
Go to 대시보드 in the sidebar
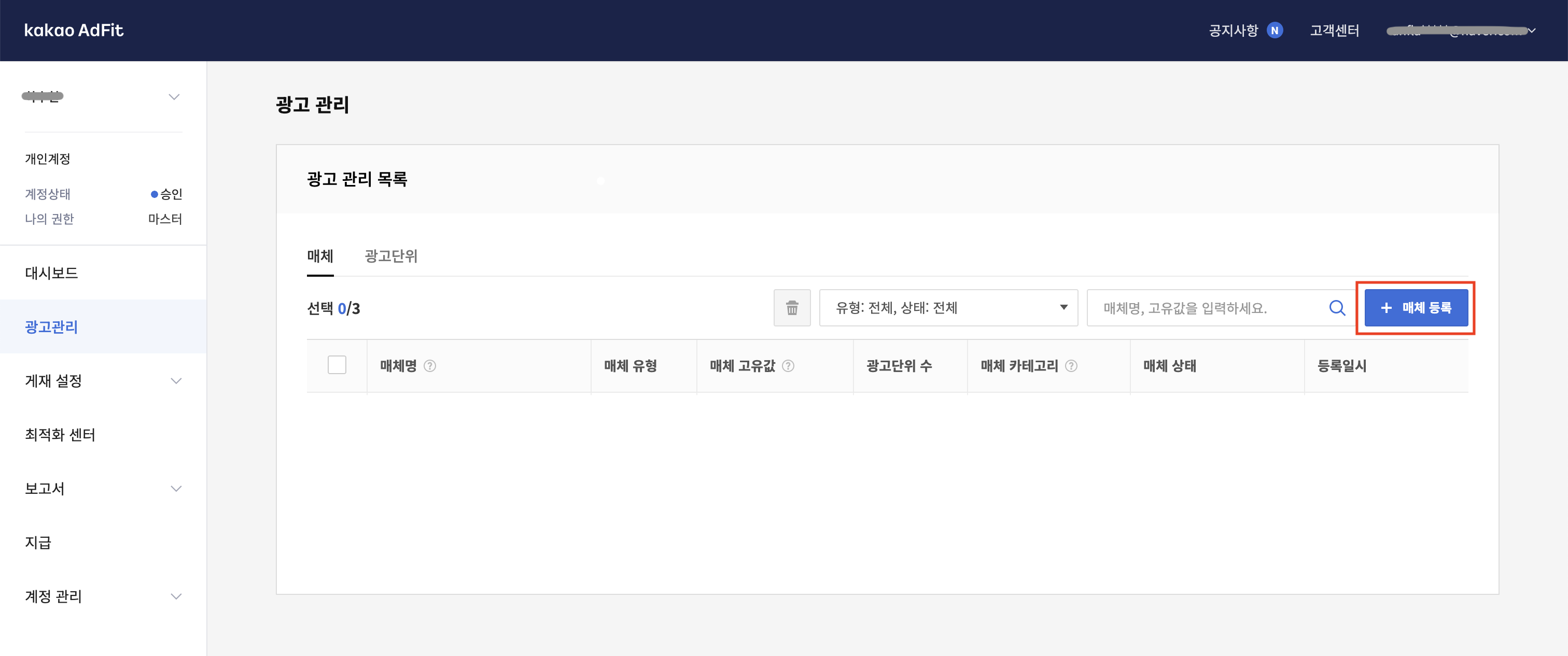[52, 273]
